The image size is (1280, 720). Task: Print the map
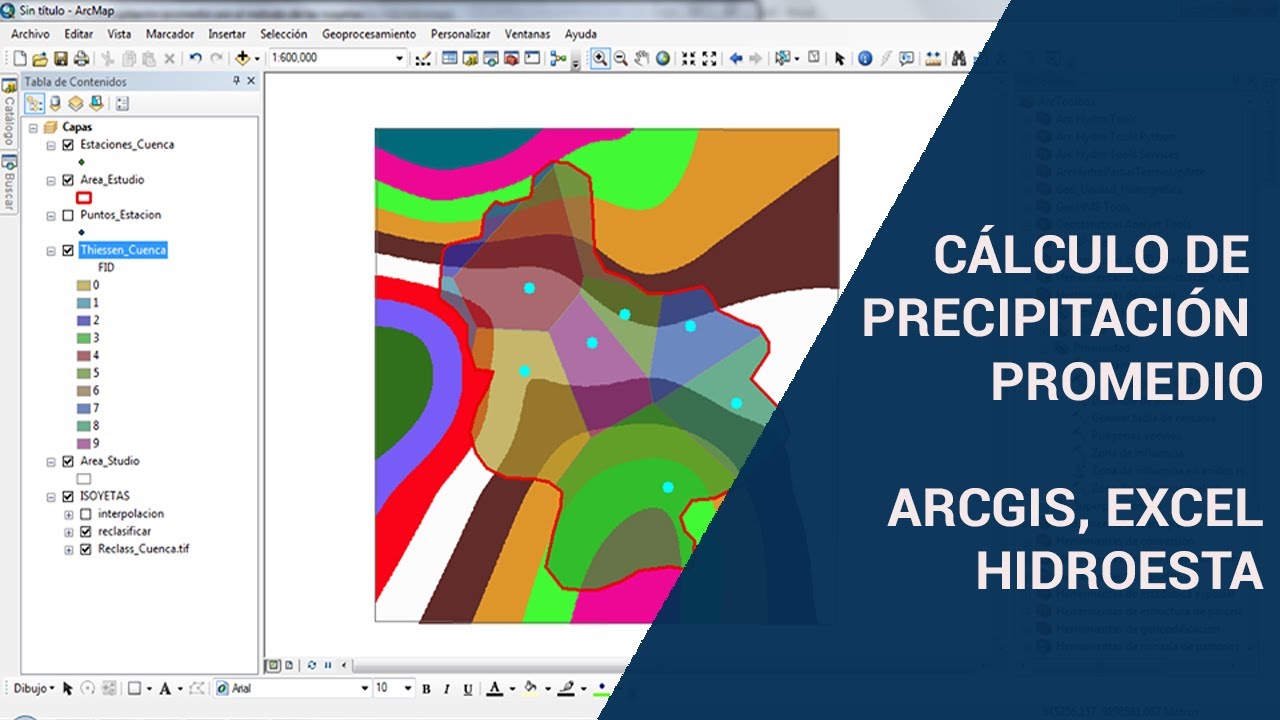click(x=81, y=59)
